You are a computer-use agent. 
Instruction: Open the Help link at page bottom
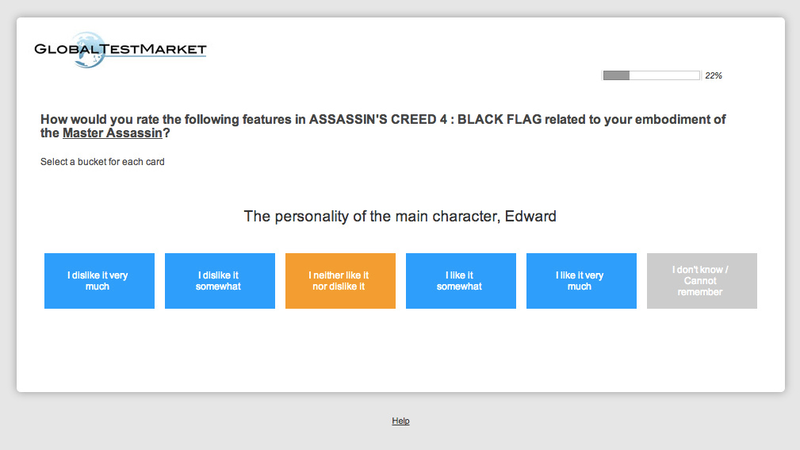401,421
